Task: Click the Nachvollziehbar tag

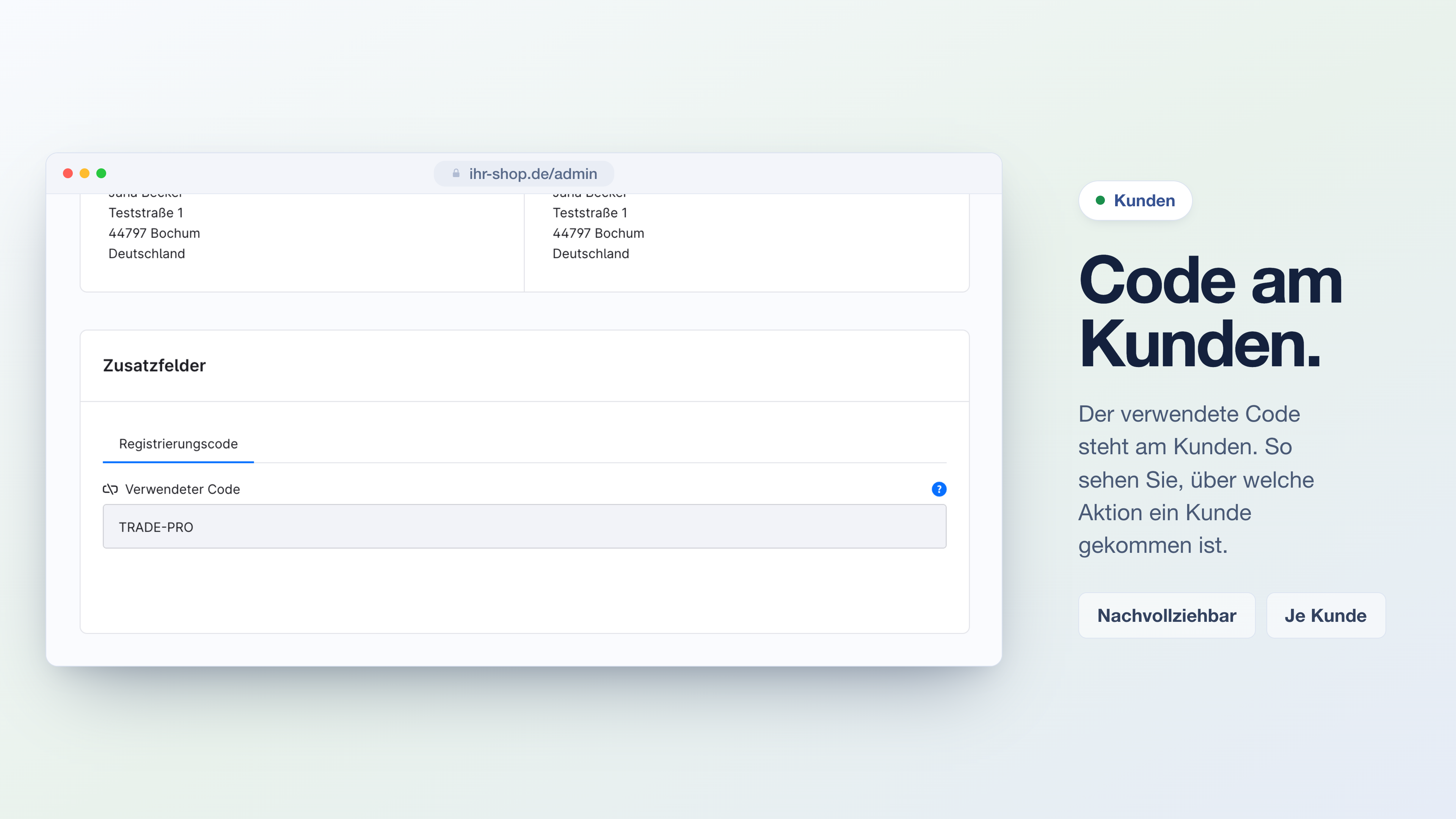Action: 1167,615
